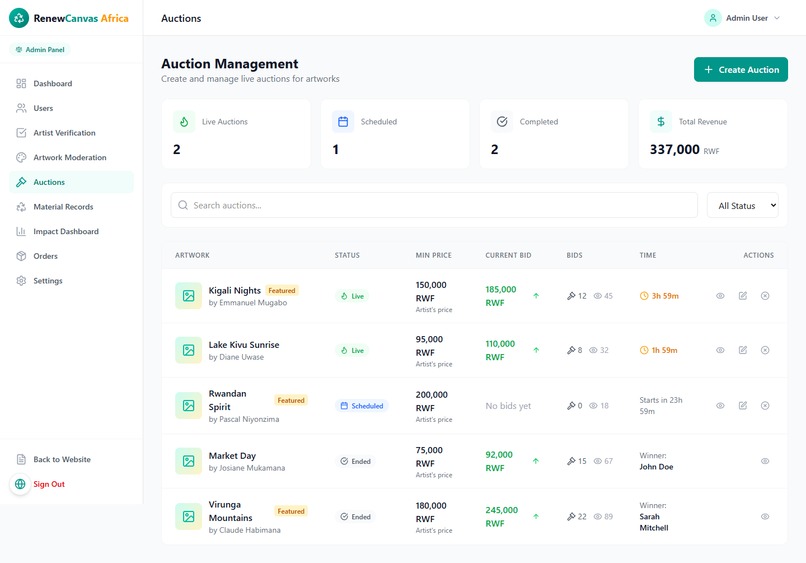
Task: Click the Admin User avatar icon
Action: [713, 18]
